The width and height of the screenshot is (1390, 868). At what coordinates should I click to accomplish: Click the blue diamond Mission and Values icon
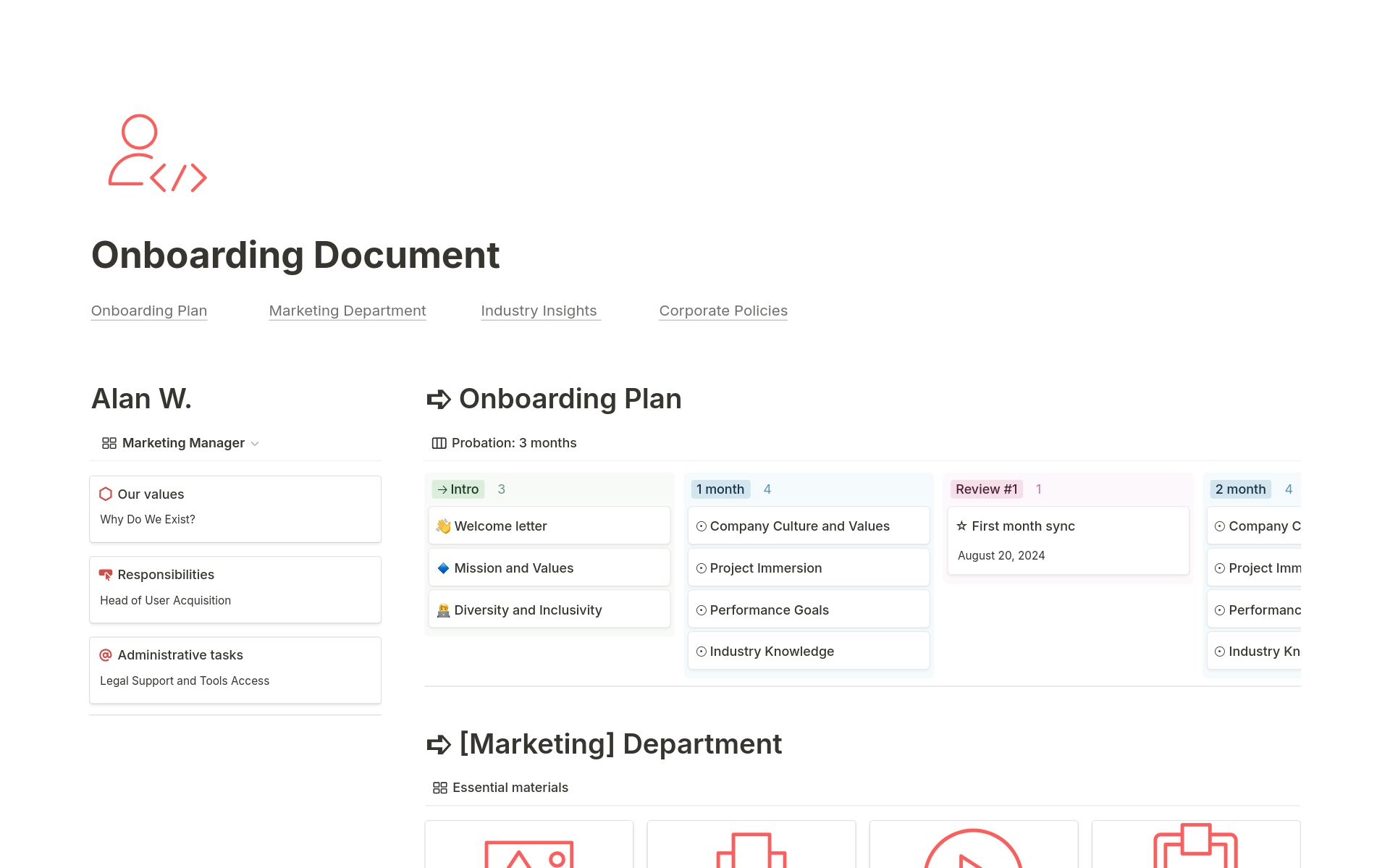click(x=443, y=568)
